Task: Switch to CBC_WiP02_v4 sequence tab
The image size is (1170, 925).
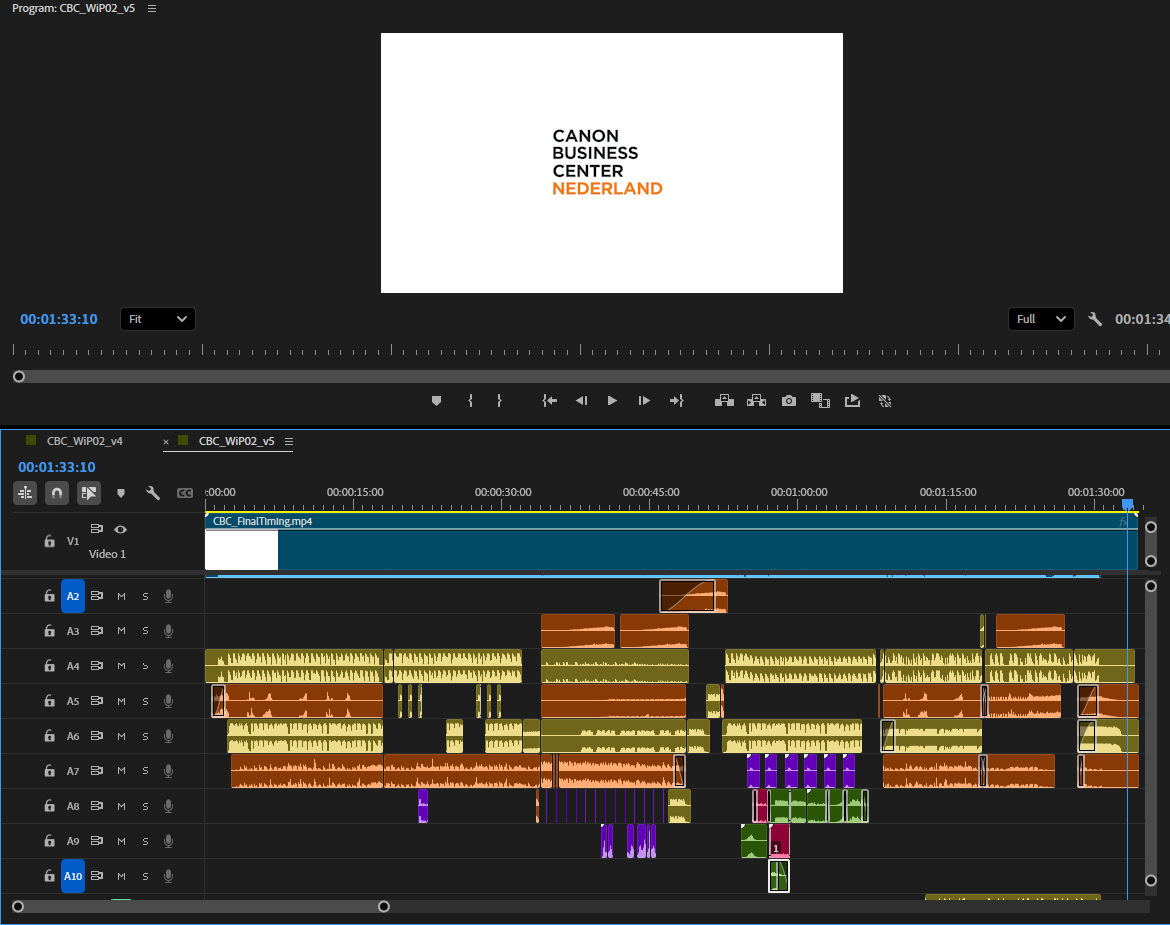Action: click(85, 441)
